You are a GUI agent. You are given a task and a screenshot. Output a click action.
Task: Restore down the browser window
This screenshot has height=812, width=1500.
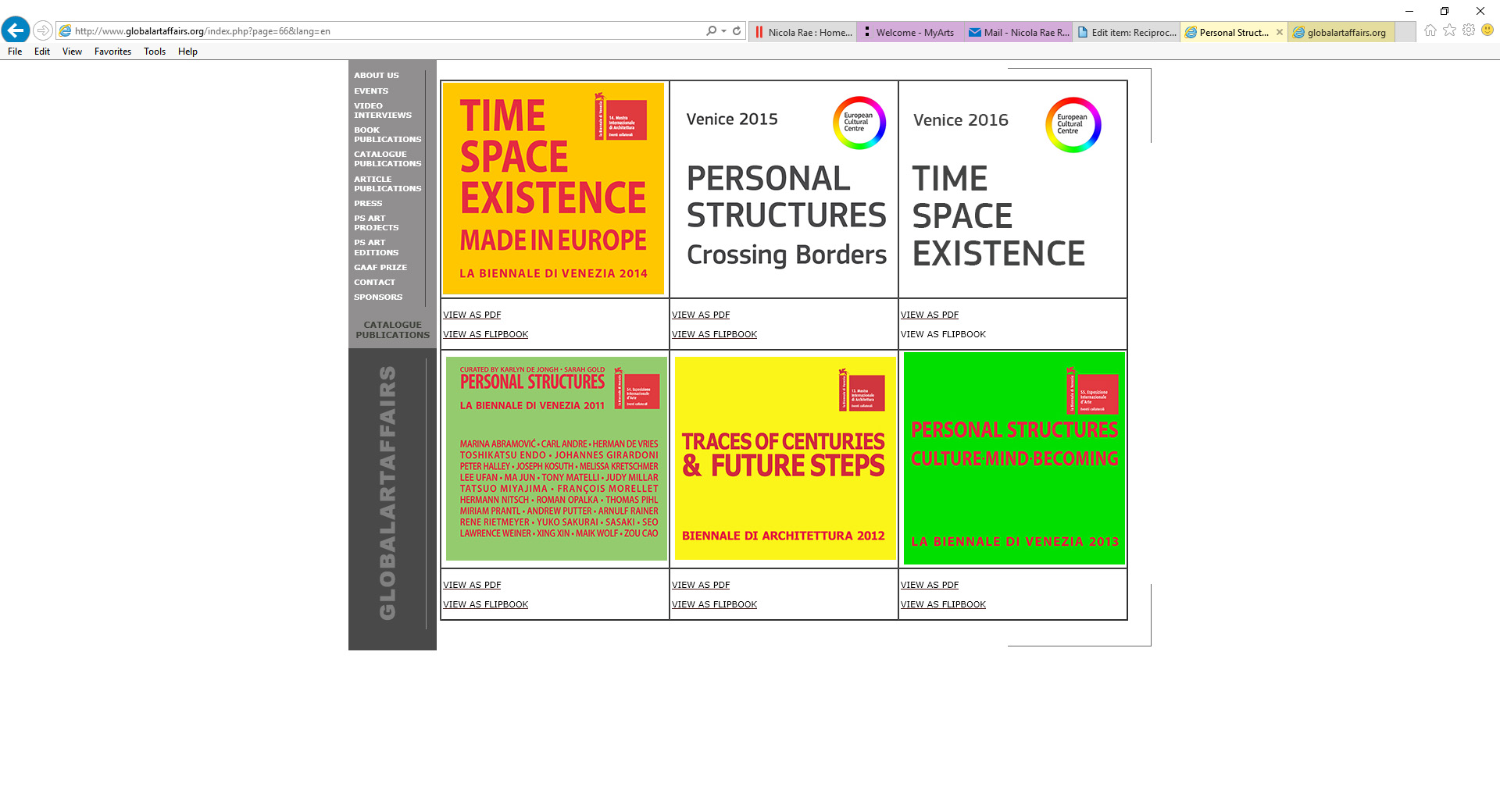tap(1445, 11)
